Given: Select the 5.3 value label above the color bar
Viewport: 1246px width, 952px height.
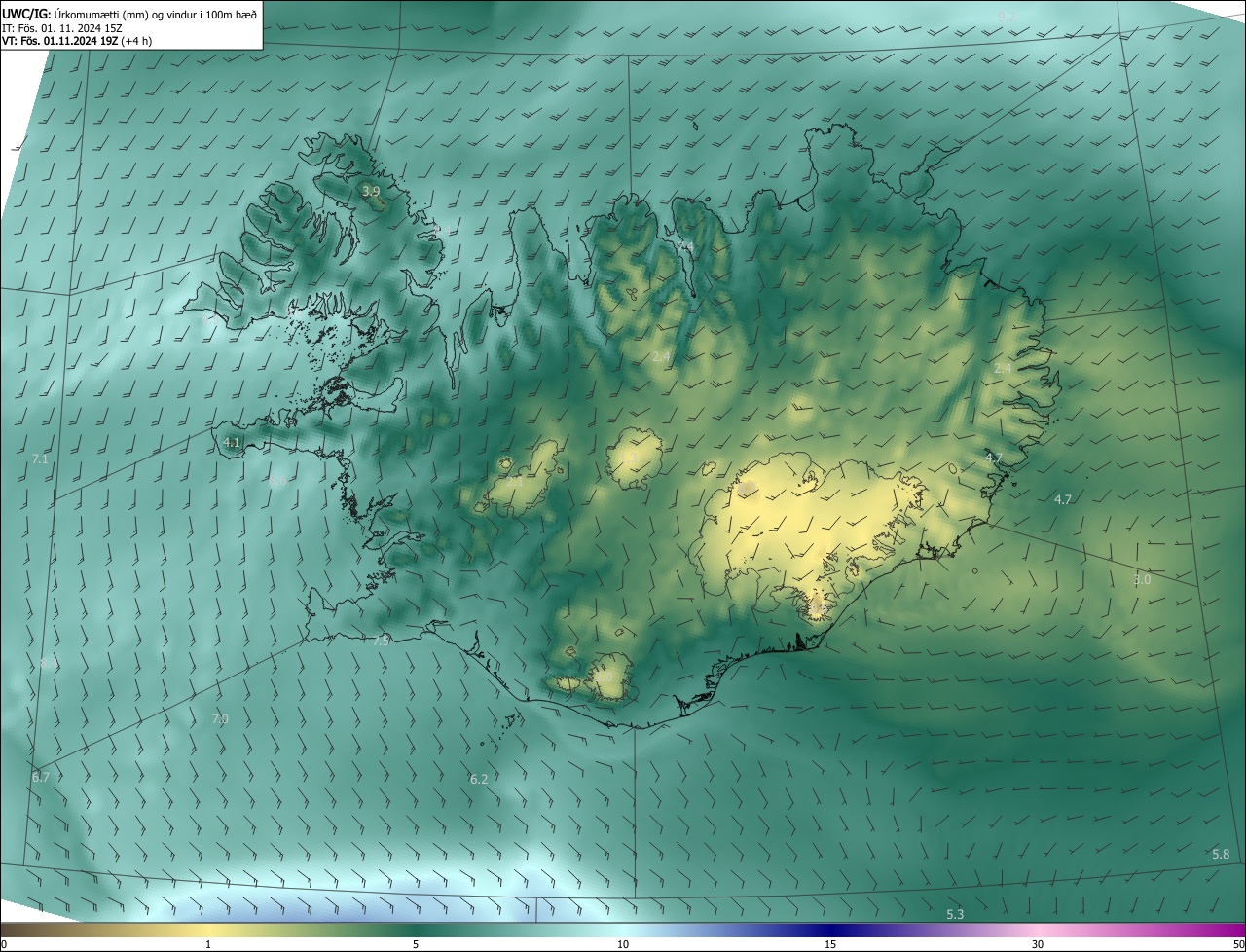Looking at the screenshot, I should pos(955,914).
